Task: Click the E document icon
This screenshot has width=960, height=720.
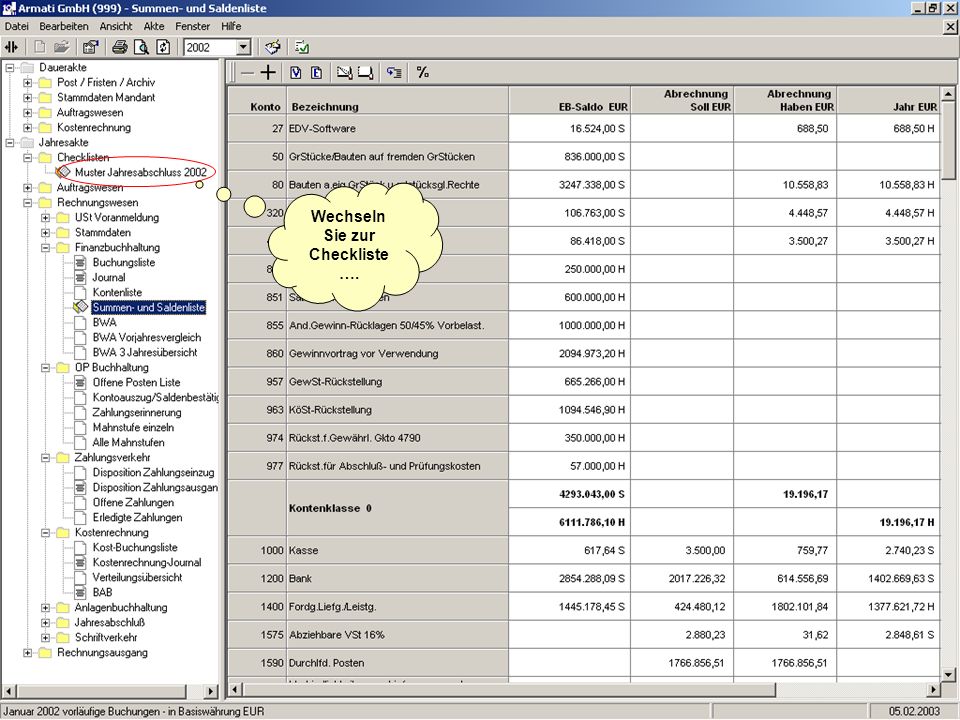Action: (x=317, y=73)
